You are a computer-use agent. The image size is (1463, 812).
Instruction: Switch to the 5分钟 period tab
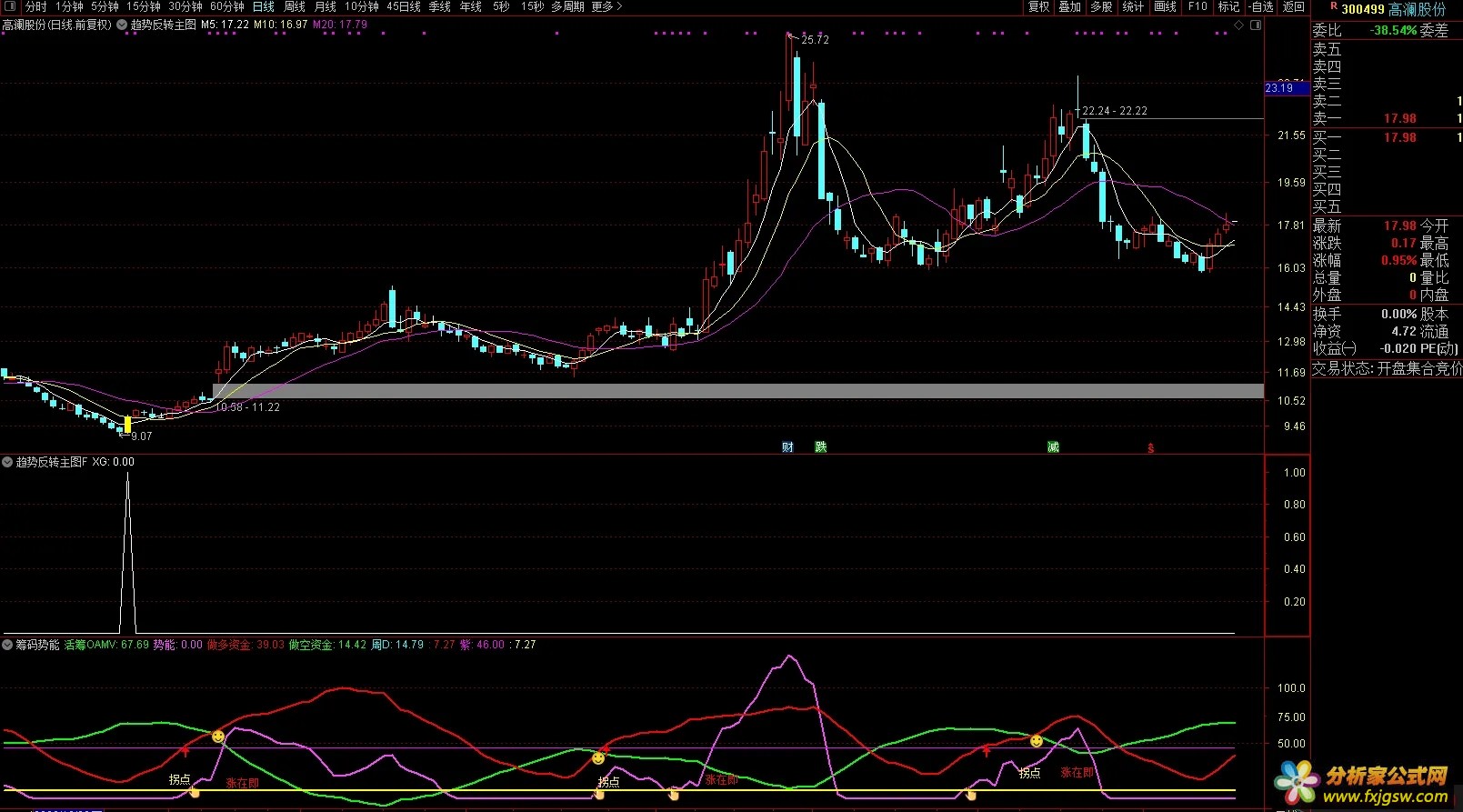click(105, 6)
